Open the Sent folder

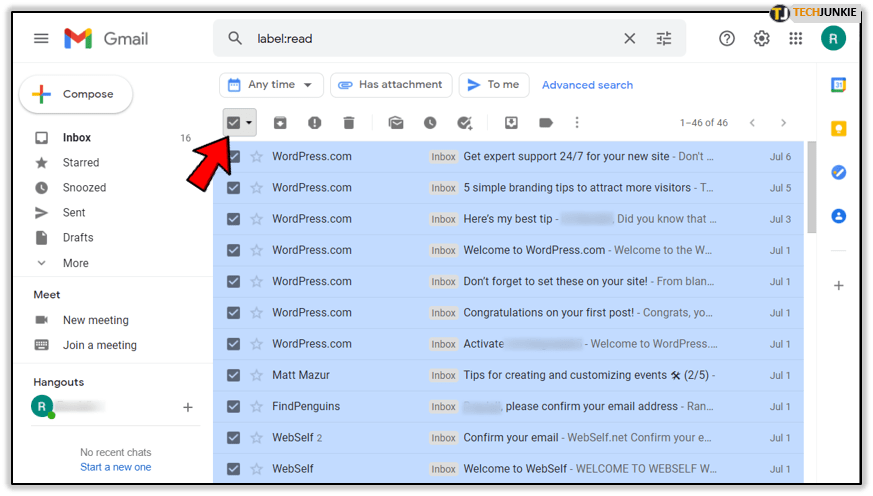[x=74, y=213]
